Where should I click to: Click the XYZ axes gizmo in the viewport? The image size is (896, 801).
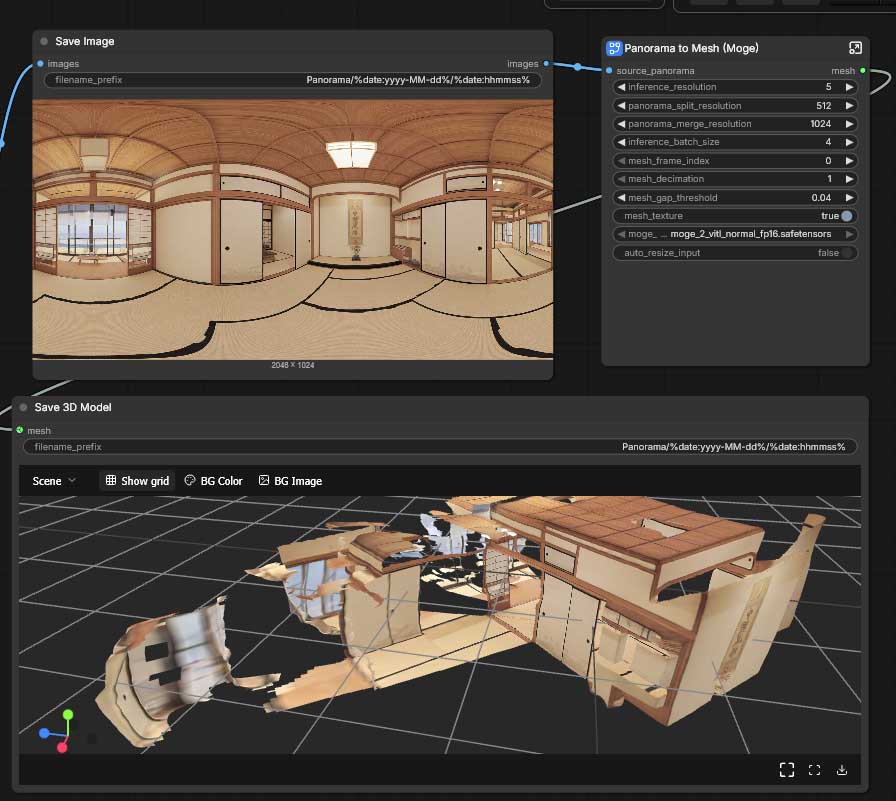[57, 731]
